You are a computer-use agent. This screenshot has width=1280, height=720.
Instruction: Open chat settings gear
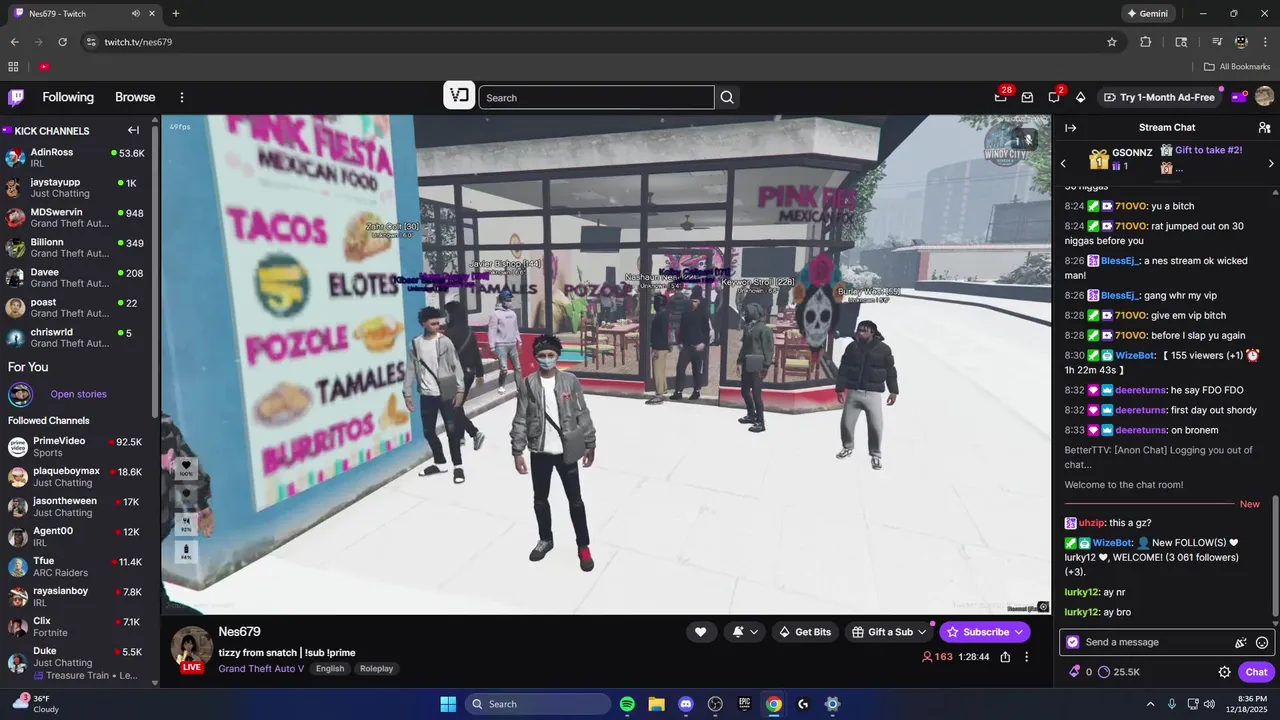[x=1224, y=672]
